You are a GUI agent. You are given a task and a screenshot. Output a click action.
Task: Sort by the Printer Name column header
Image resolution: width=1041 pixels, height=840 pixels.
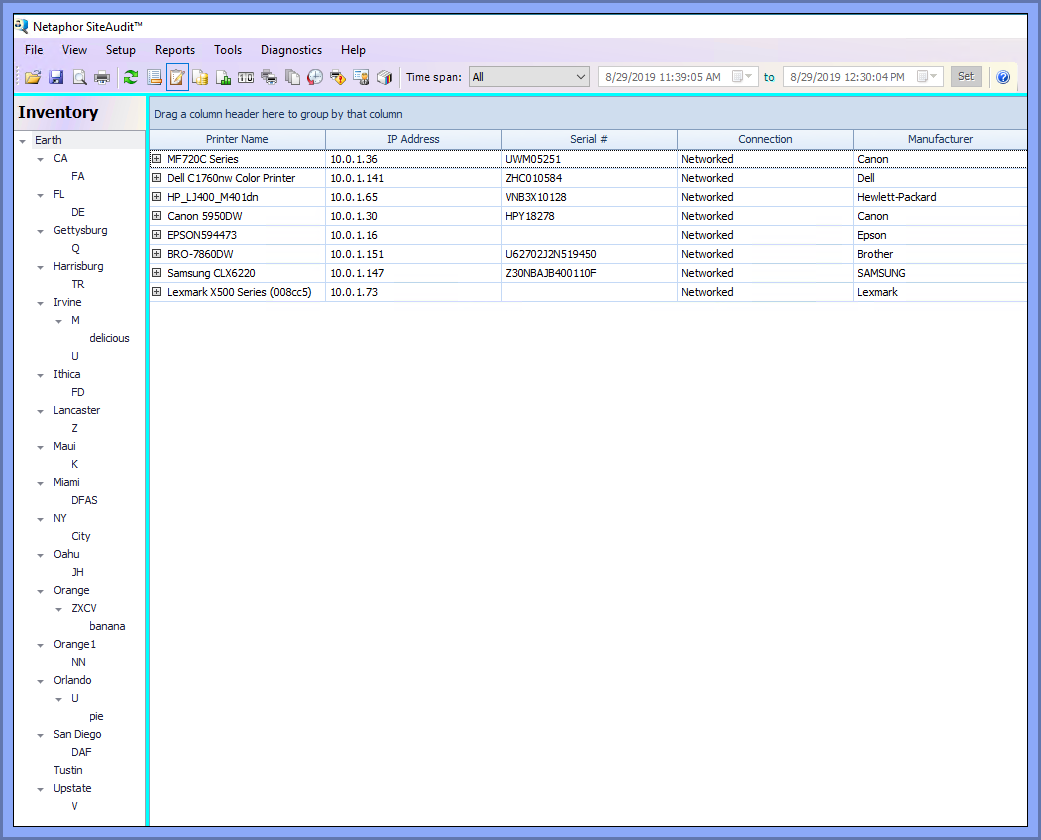(238, 139)
